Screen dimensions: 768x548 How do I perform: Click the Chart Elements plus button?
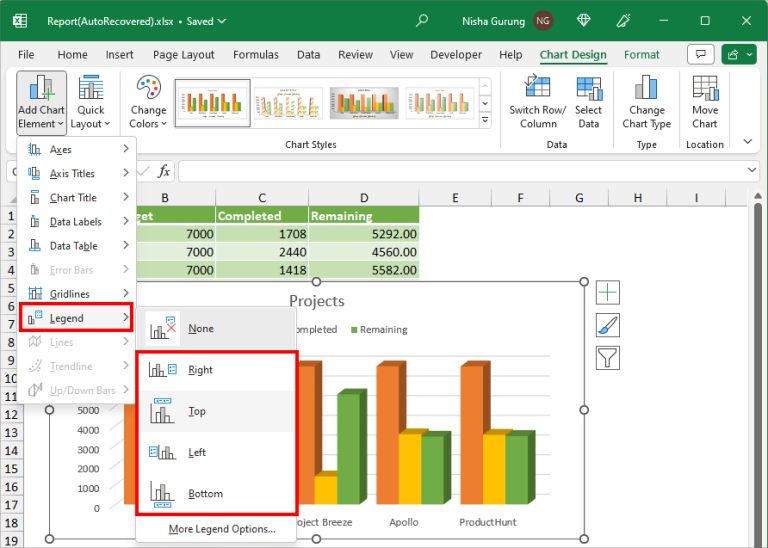[608, 293]
